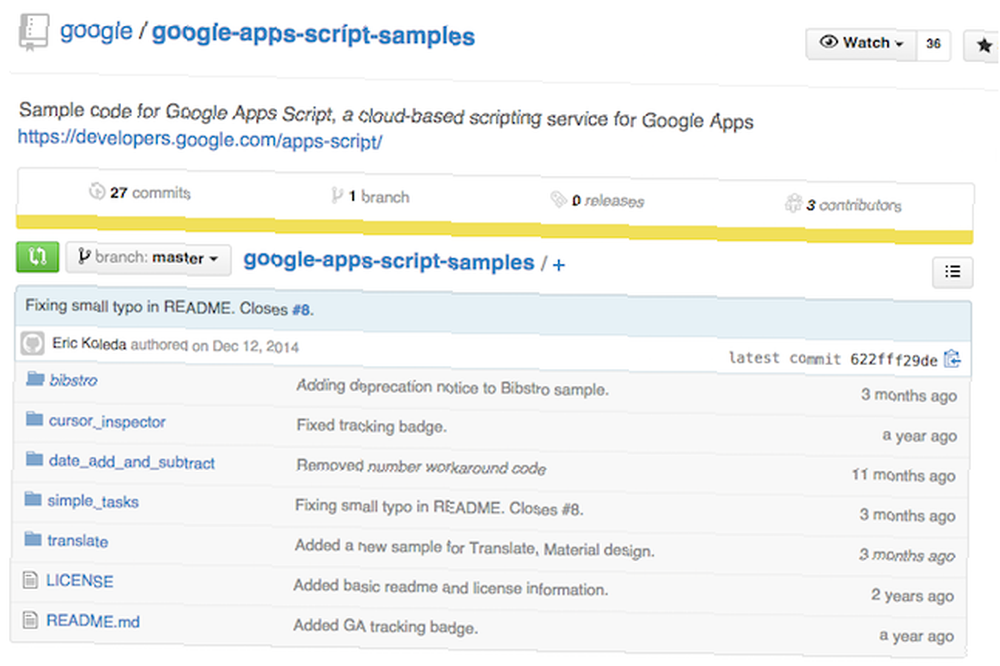Open the google-apps-script-samples repository title link

[313, 34]
